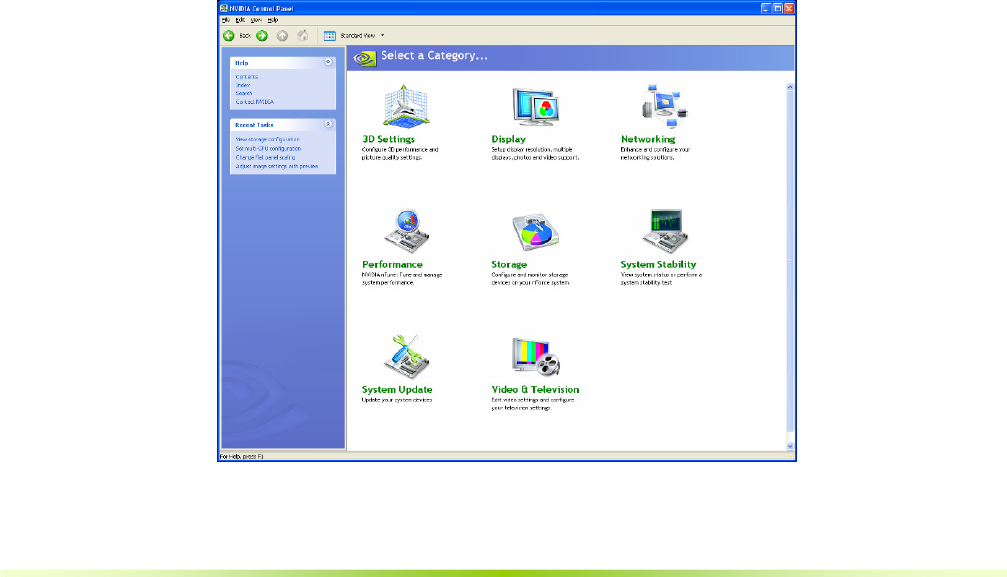Open the Performance title link
The image size is (1007, 577).
392,264
